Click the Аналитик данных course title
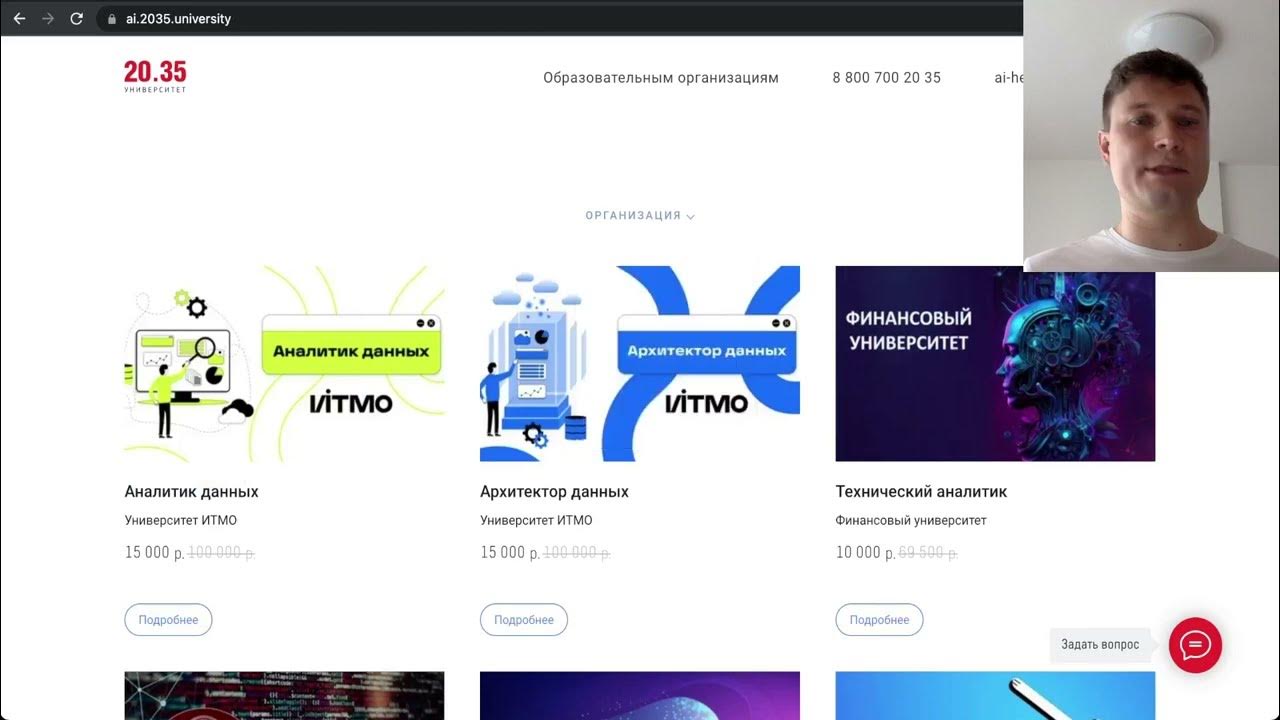This screenshot has width=1280, height=720. 192,492
